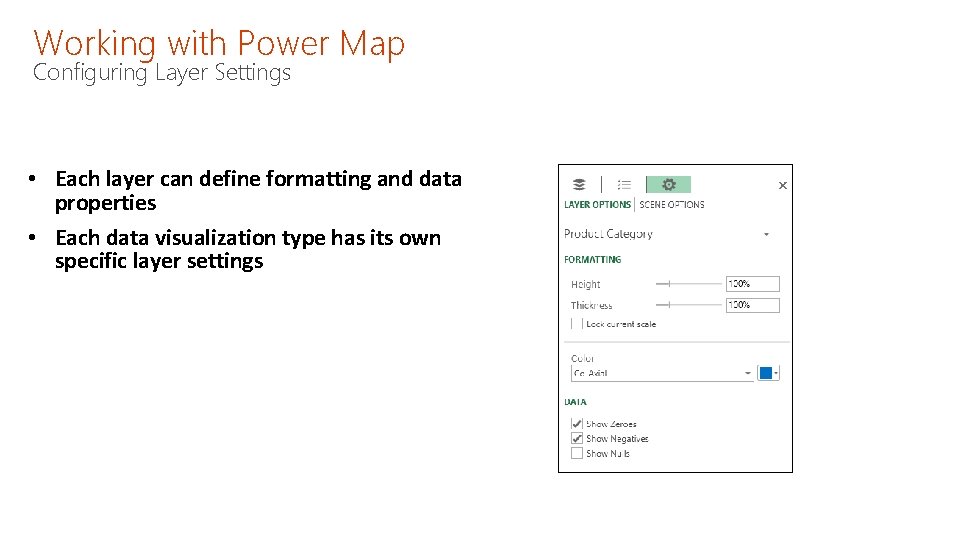Viewport: 960px width, 540px height.
Task: Click the bullet about formatting and data properties
Action: [x=258, y=190]
